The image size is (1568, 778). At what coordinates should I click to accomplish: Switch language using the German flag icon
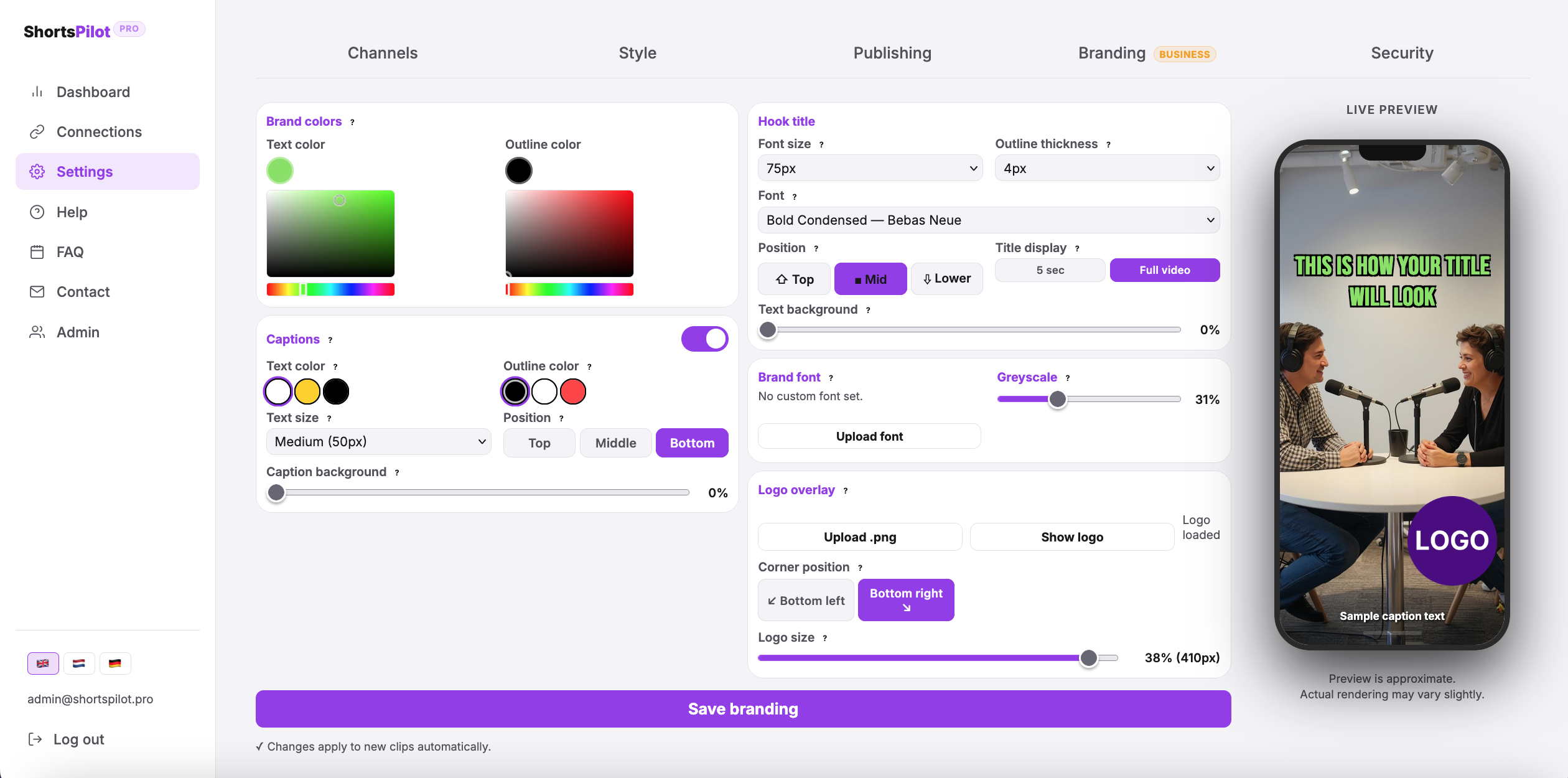pyautogui.click(x=115, y=663)
